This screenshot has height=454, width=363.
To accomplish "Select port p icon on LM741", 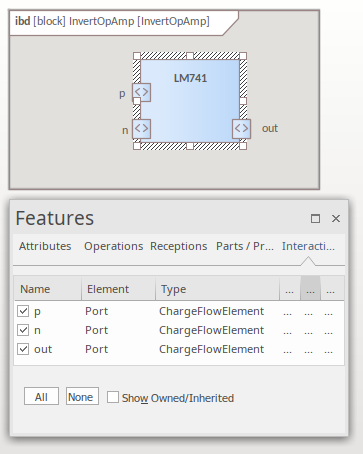I will click(x=141, y=92).
